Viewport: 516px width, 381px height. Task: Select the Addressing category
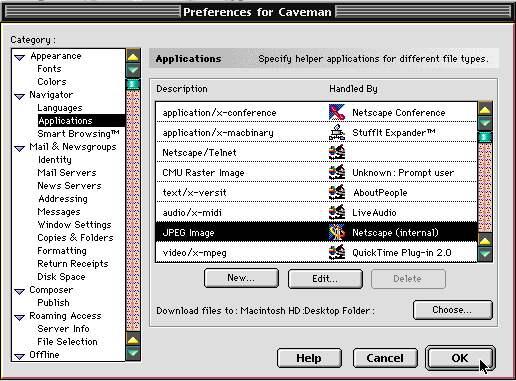pos(63,199)
